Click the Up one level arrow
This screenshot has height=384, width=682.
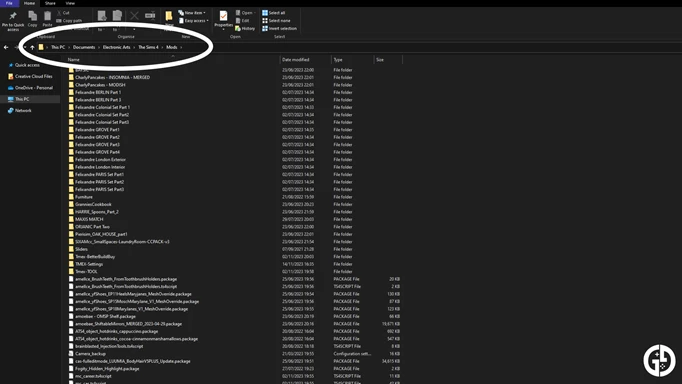point(32,47)
